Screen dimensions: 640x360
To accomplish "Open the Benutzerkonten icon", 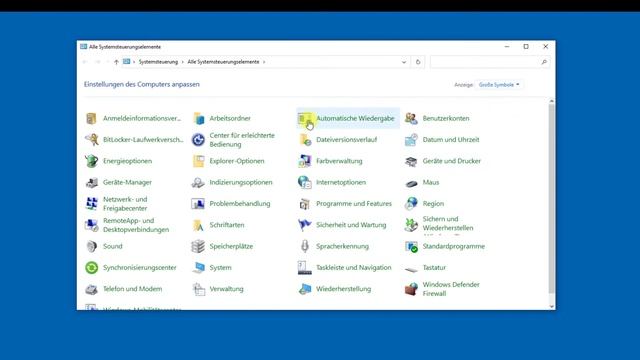I will tap(411, 118).
